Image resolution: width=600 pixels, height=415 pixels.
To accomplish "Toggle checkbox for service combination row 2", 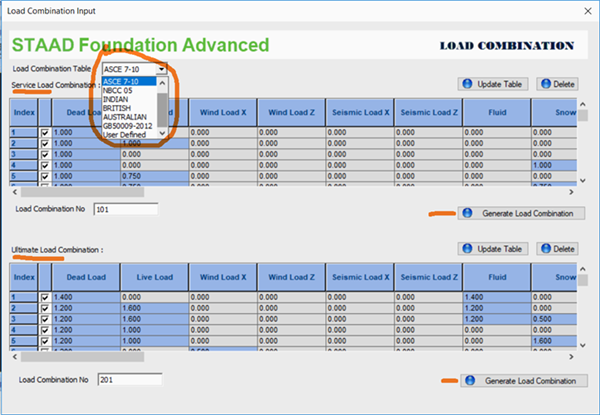I will [45, 143].
